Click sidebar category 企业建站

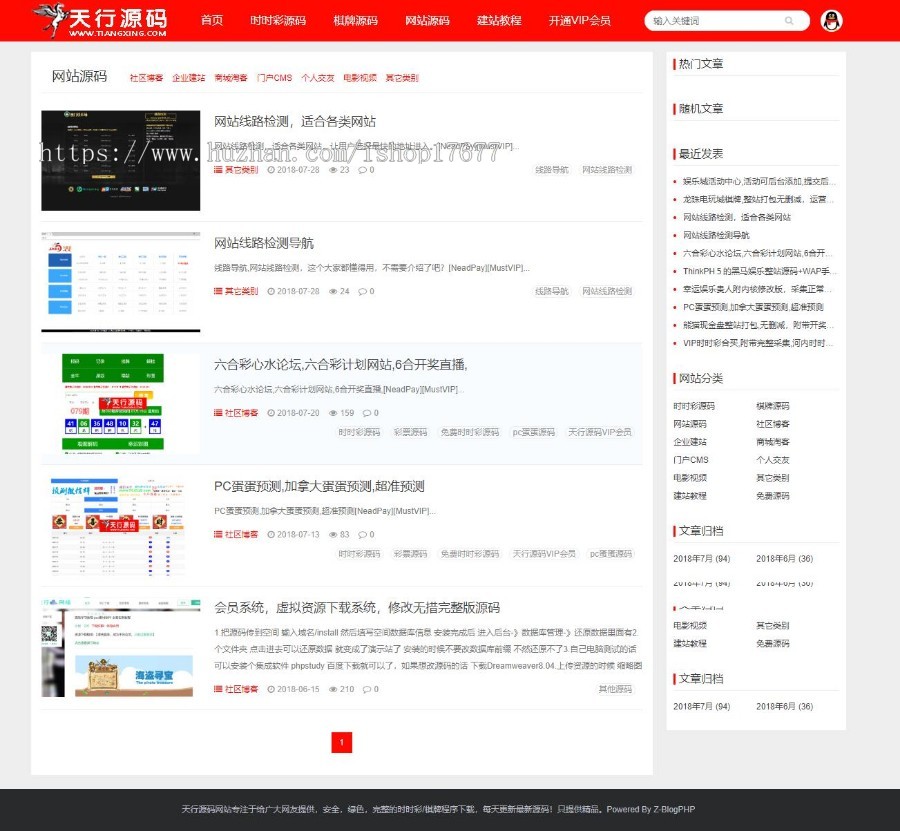pos(690,442)
